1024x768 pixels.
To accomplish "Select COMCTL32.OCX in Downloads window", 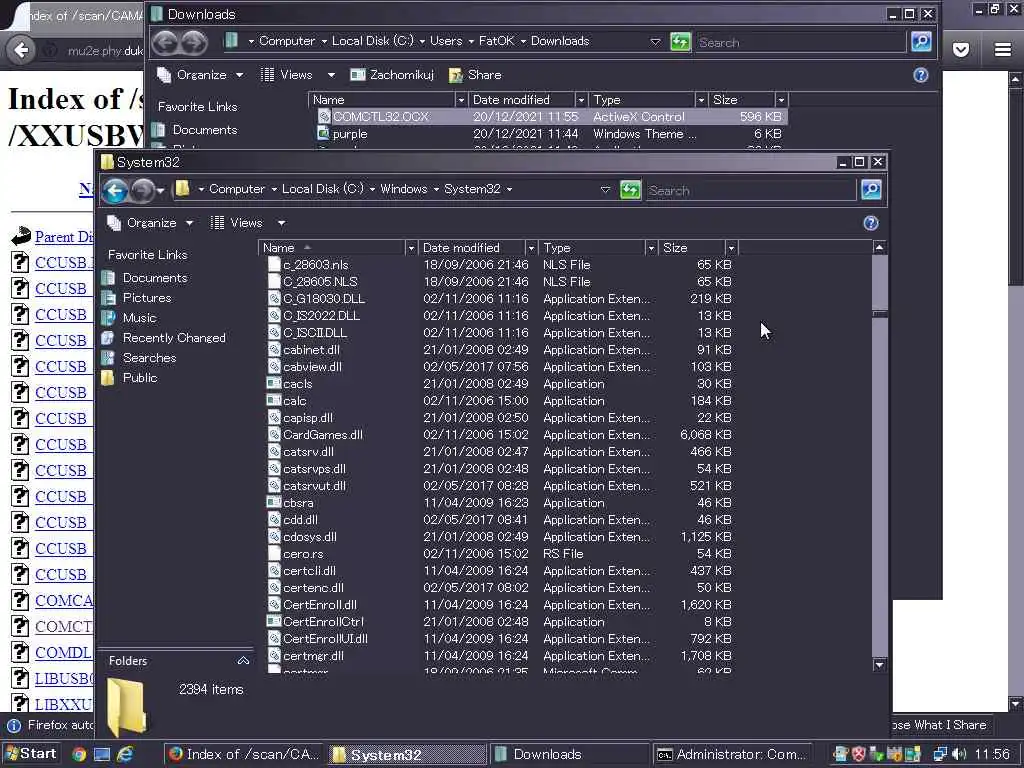I will tap(550, 117).
